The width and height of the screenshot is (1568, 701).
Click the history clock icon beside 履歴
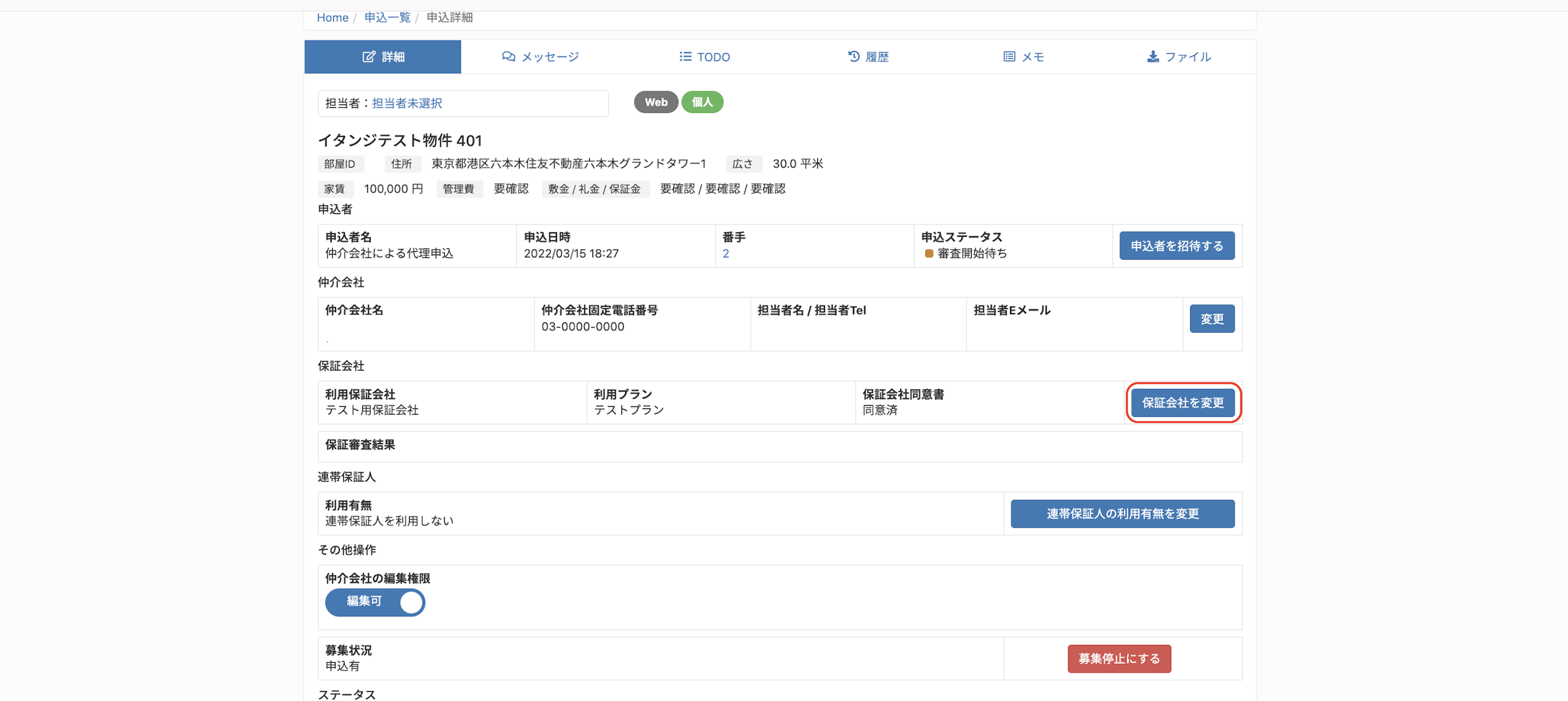[x=854, y=56]
